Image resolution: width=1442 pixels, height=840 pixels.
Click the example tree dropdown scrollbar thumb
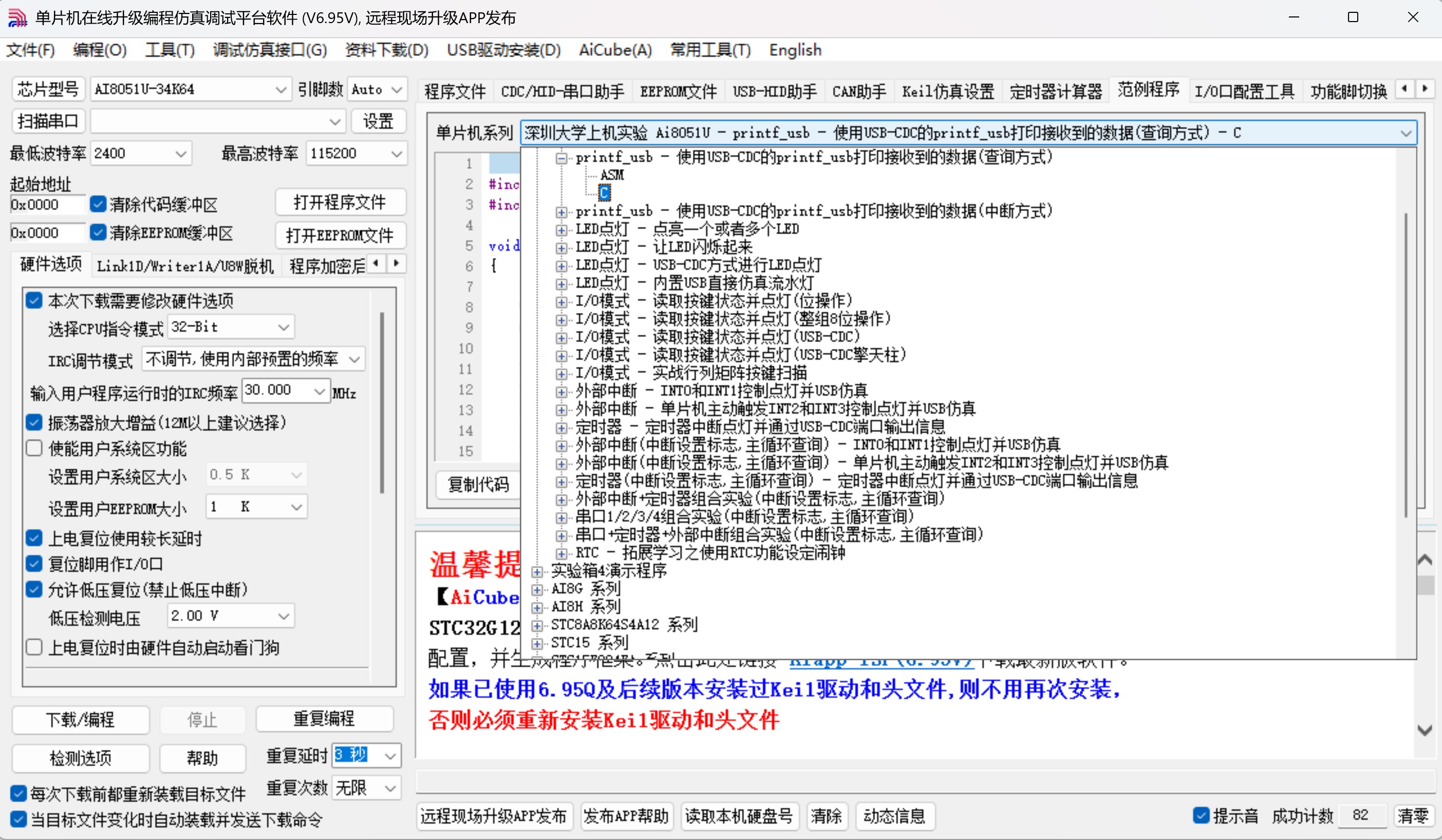pos(1406,365)
